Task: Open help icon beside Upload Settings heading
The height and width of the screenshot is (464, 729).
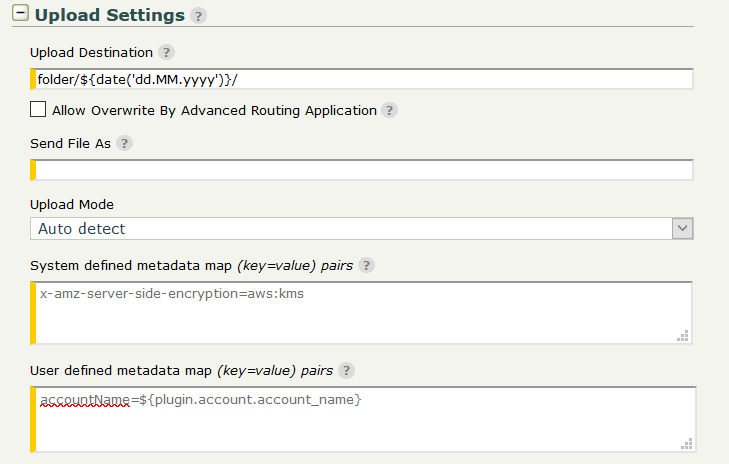Action: pyautogui.click(x=199, y=16)
